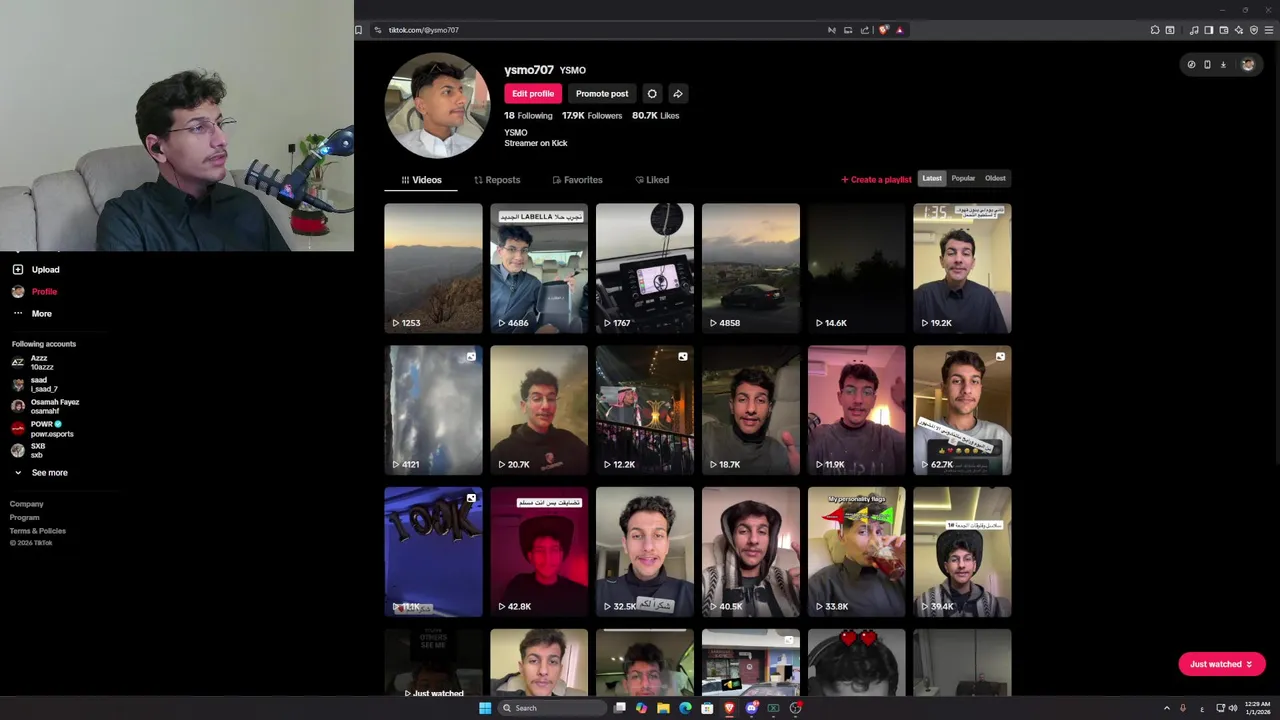Click the ysmo707 profile avatar picture
Viewport: 1280px width, 720px height.
437,106
